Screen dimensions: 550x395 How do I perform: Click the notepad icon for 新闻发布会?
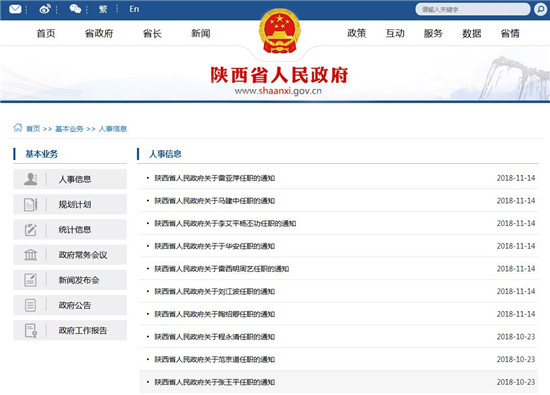pyautogui.click(x=31, y=280)
